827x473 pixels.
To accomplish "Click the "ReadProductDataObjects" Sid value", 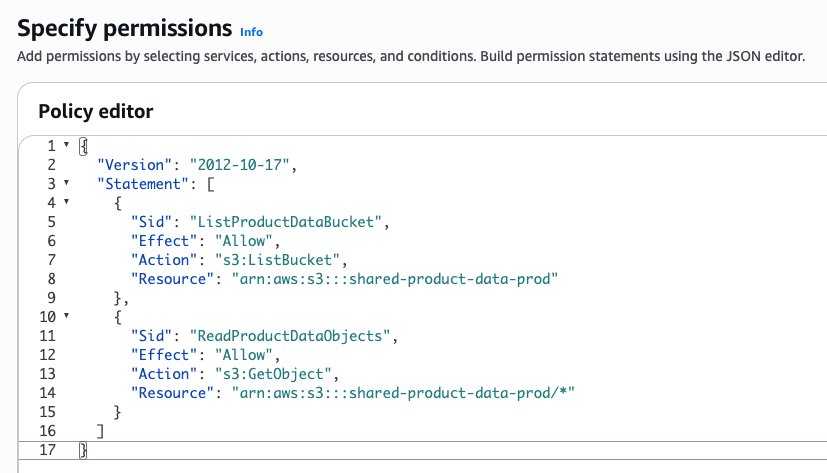I will pos(290,336).
